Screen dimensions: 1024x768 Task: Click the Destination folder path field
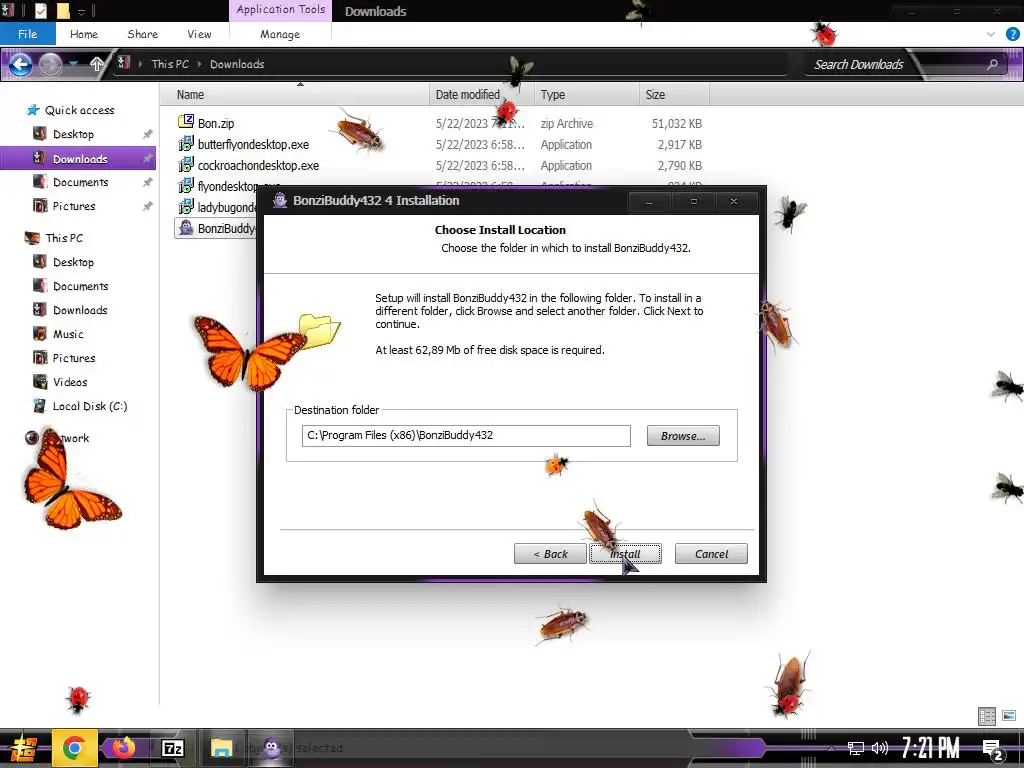pyautogui.click(x=466, y=436)
